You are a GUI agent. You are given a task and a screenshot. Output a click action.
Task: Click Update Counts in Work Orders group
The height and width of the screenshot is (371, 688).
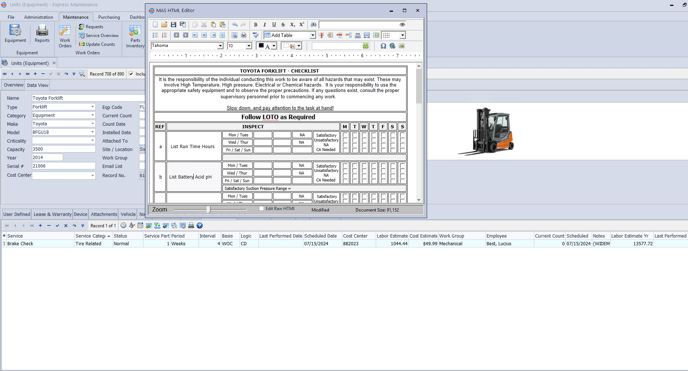coord(97,44)
